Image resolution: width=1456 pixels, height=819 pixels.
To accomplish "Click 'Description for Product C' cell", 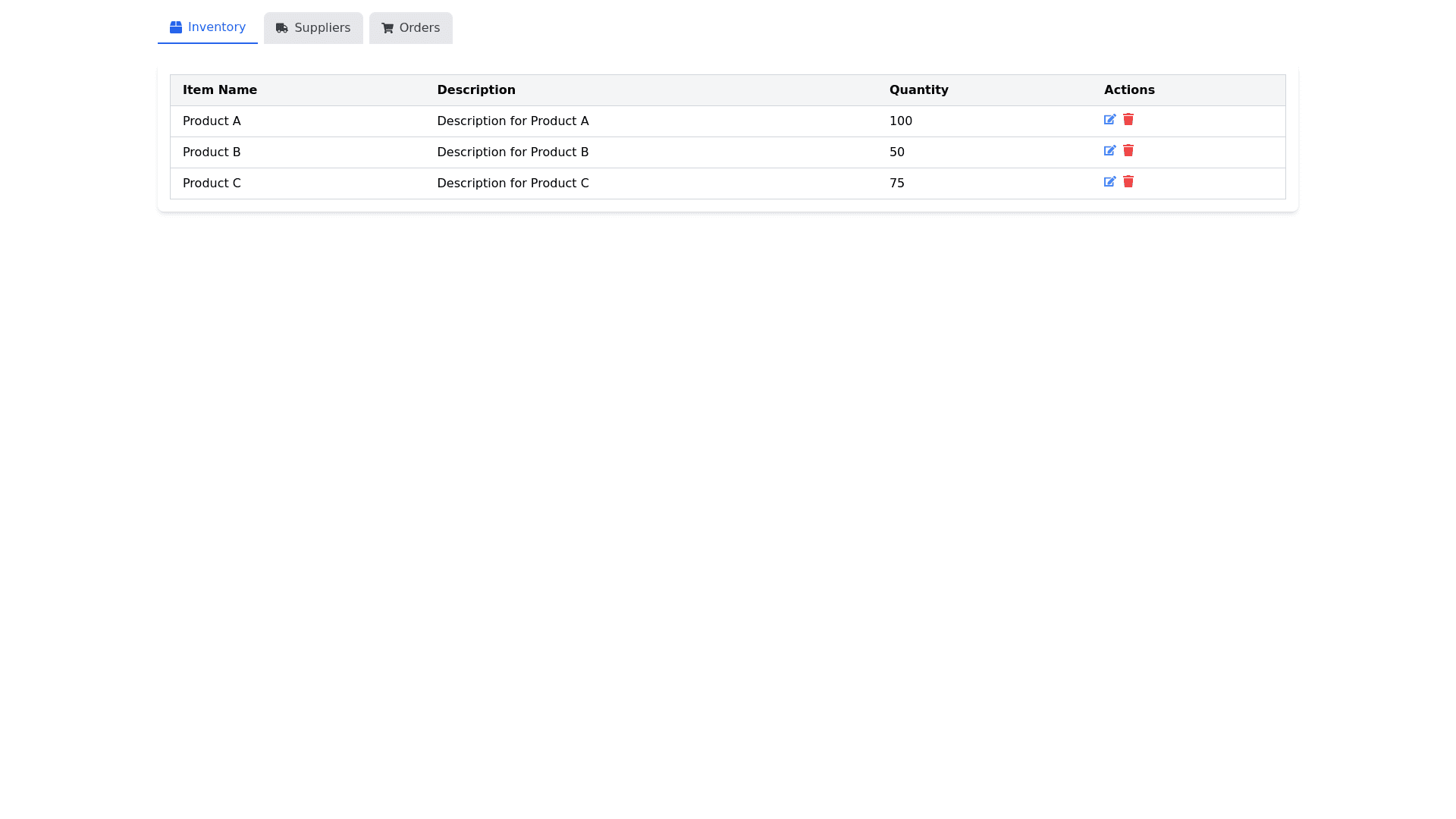I will (x=513, y=184).
